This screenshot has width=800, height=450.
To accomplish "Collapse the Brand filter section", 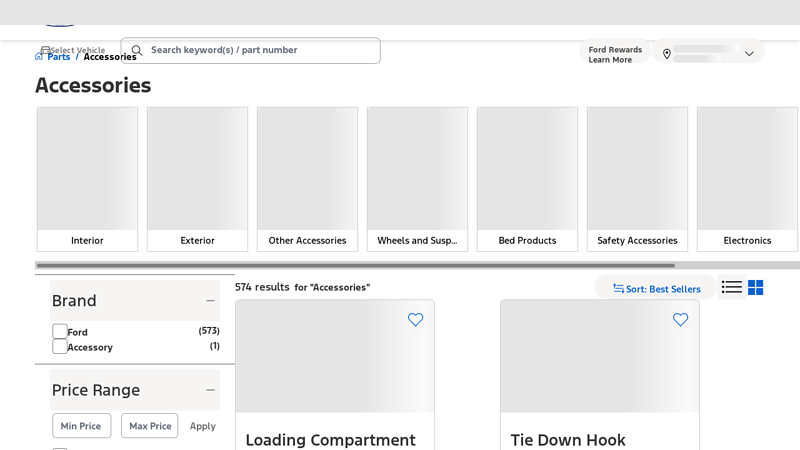I will [x=210, y=301].
